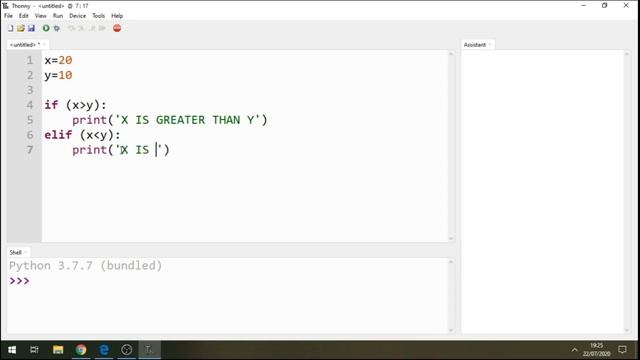The width and height of the screenshot is (640, 360).
Task: Click inside the 'X IS ' string on line 7
Action: [x=139, y=150]
